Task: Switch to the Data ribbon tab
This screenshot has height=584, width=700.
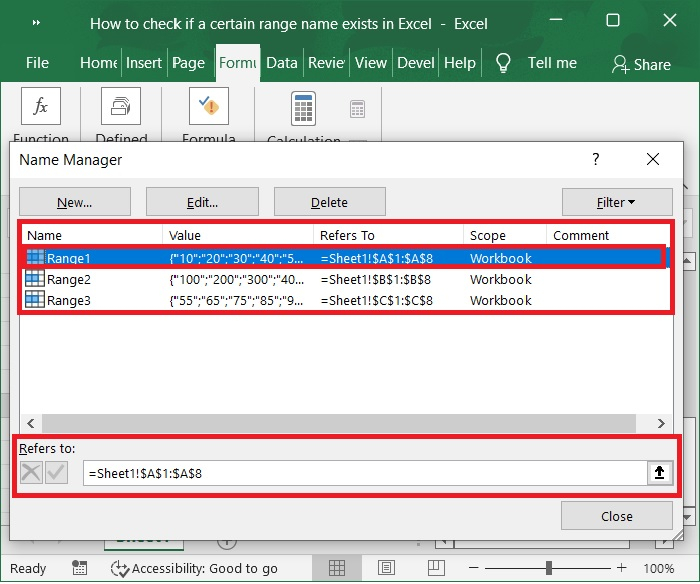Action: pos(282,62)
